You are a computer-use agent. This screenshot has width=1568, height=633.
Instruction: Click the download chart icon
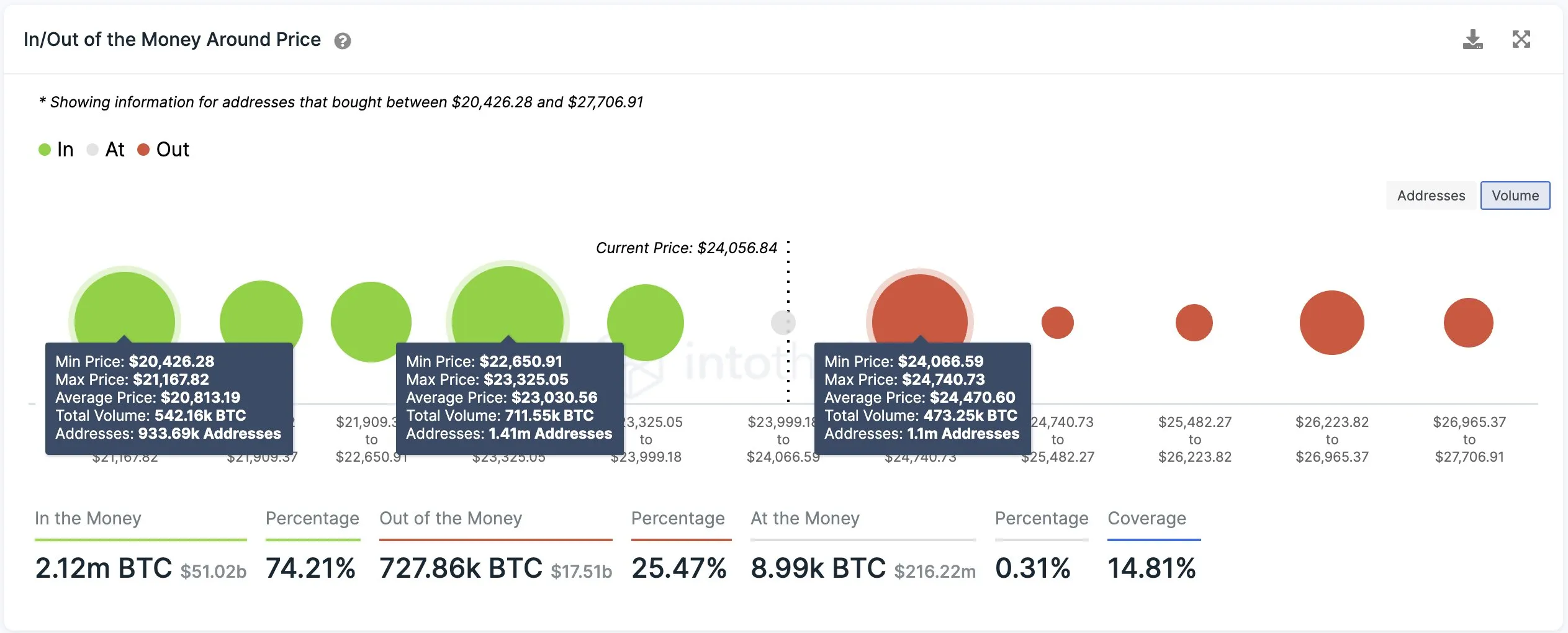coord(1474,39)
